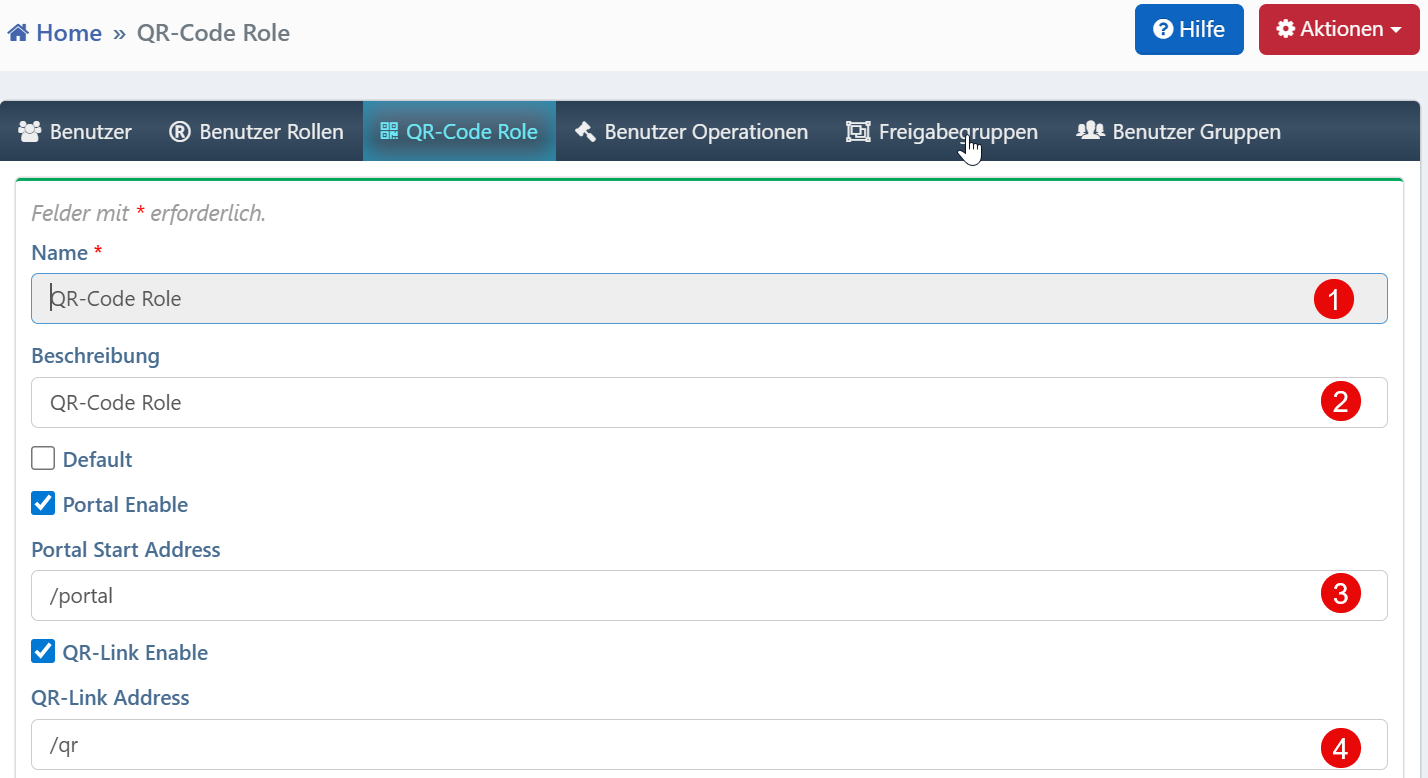Click the Home house icon in breadcrumb

tap(18, 33)
